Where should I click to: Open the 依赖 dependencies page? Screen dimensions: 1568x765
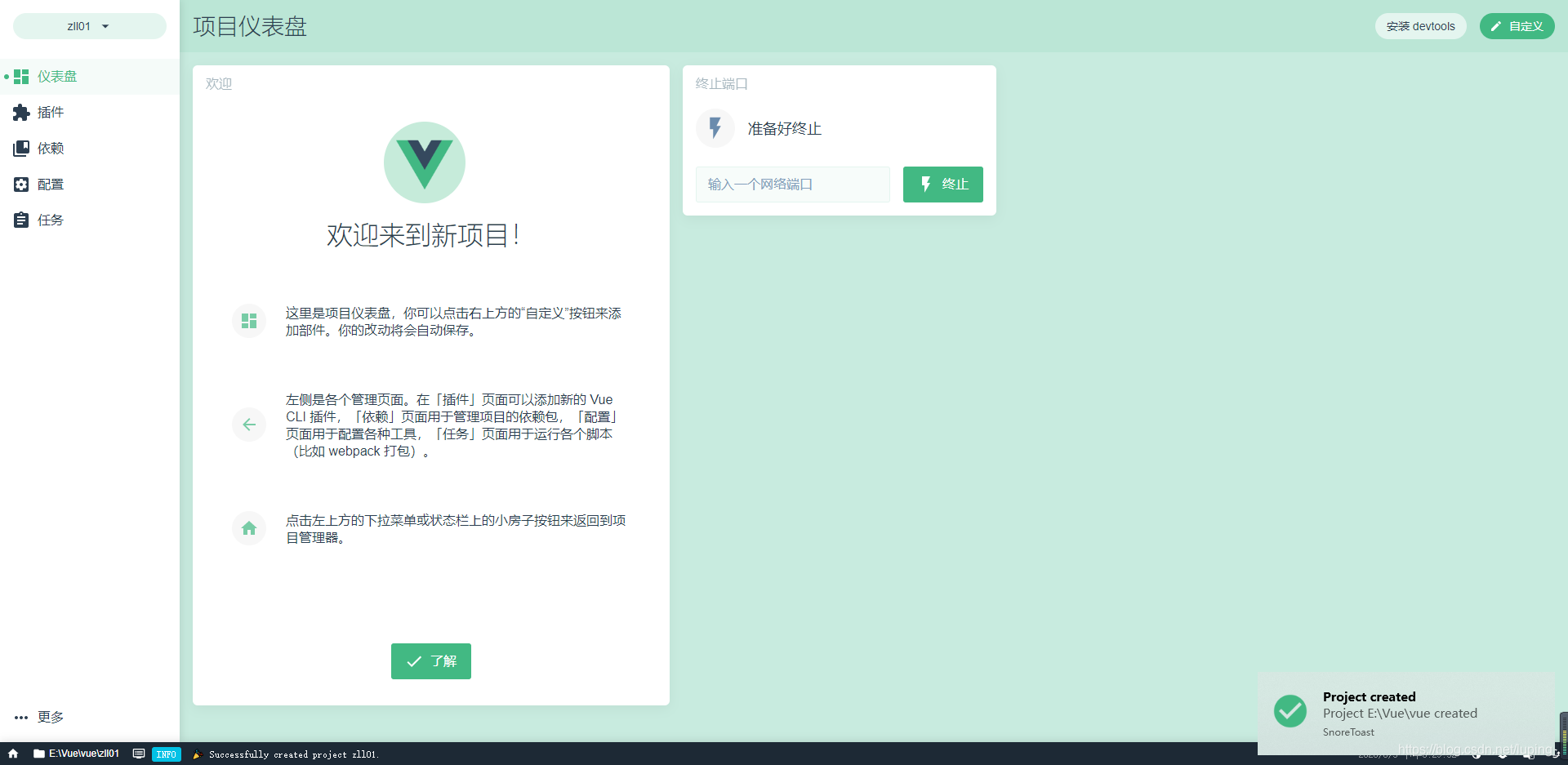click(x=90, y=149)
